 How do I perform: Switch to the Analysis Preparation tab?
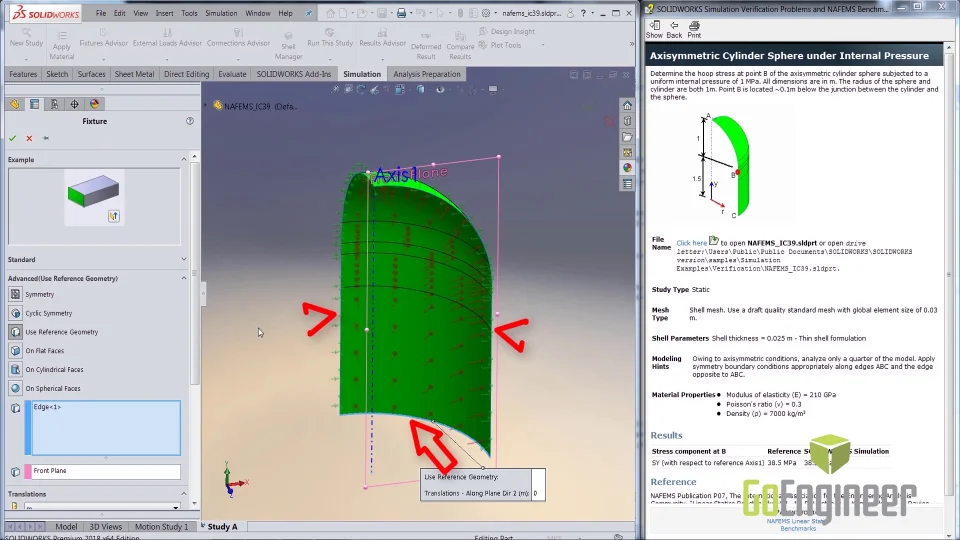pos(427,74)
